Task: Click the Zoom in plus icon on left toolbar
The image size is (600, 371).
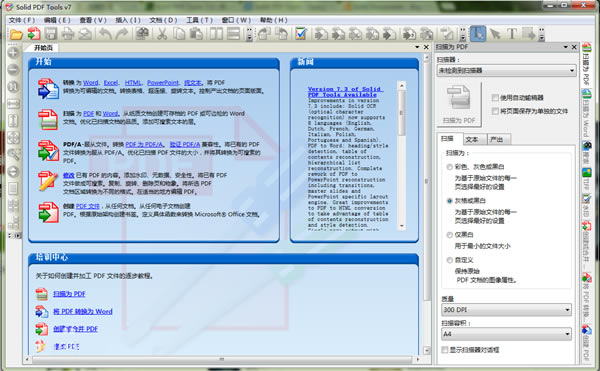Action: coord(13,52)
